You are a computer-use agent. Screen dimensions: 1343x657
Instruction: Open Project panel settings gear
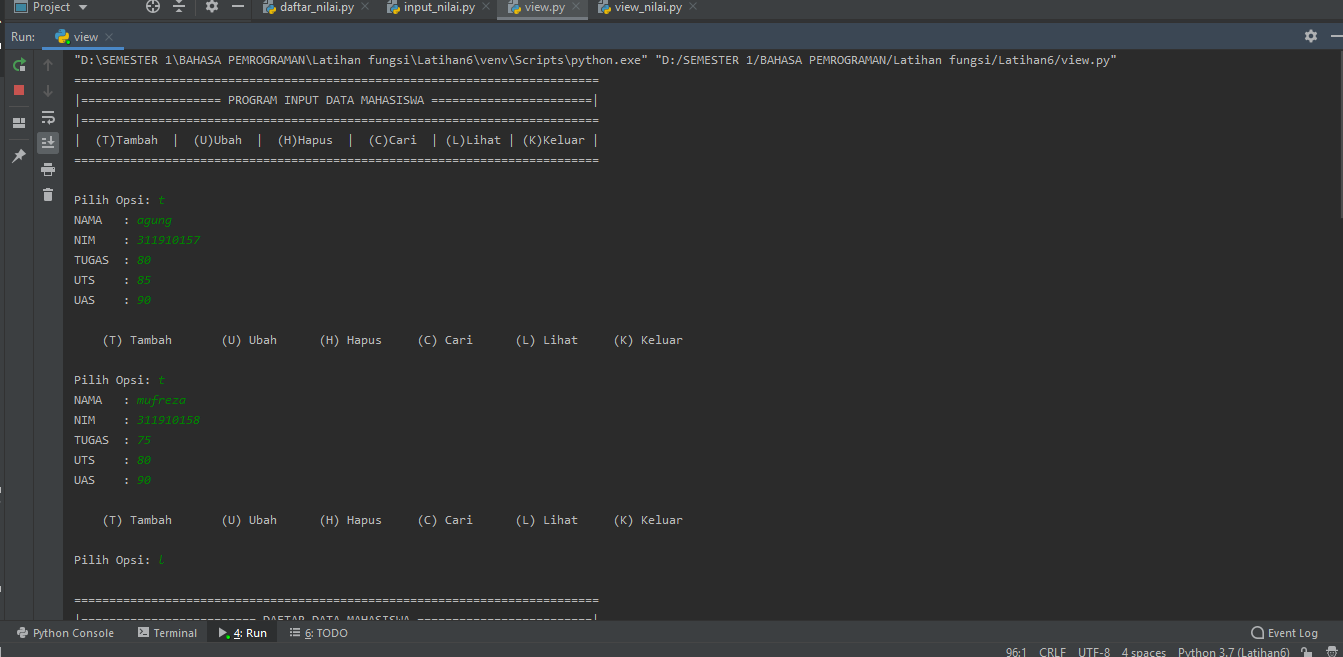point(211,7)
